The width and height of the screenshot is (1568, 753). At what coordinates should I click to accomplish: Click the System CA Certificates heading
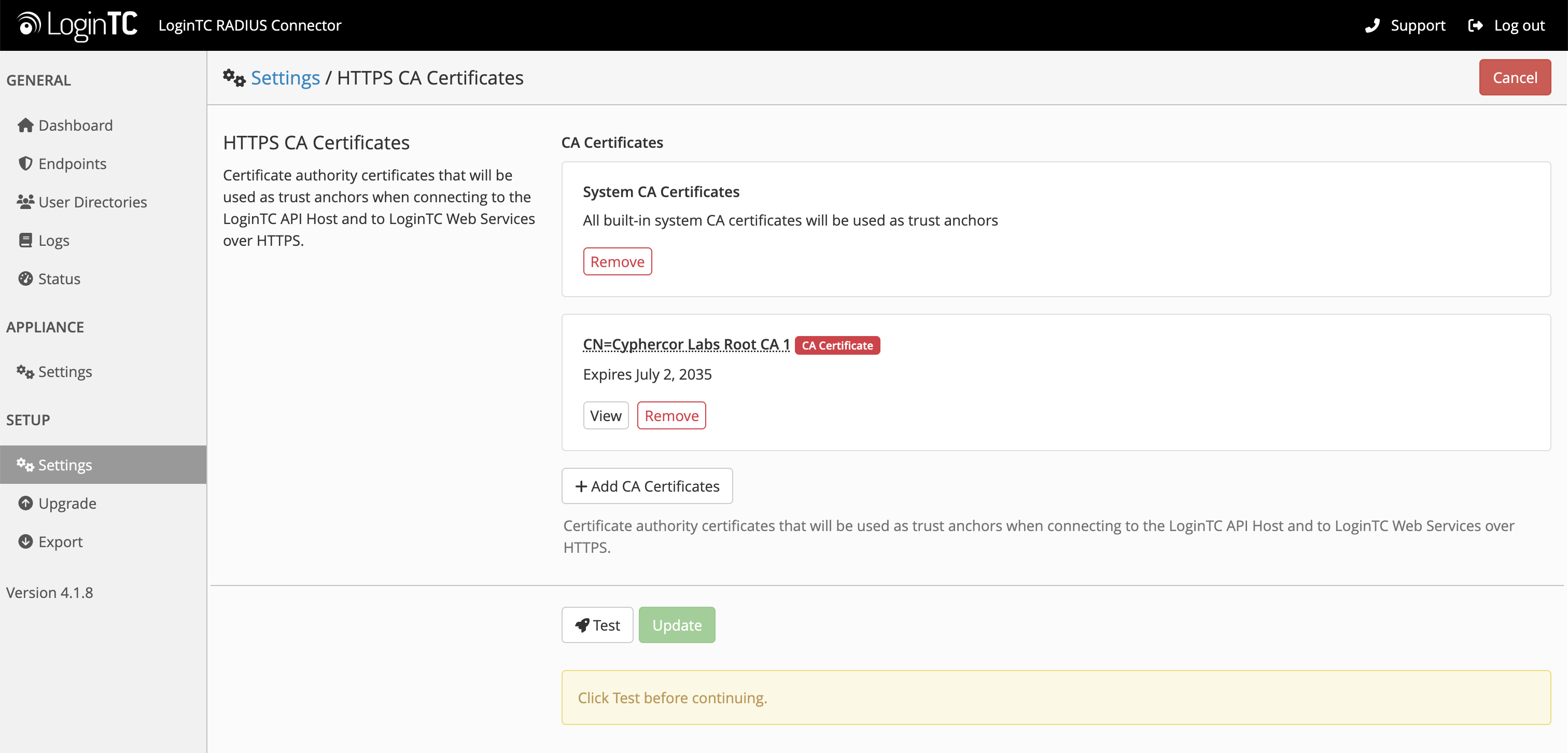pyautogui.click(x=661, y=192)
